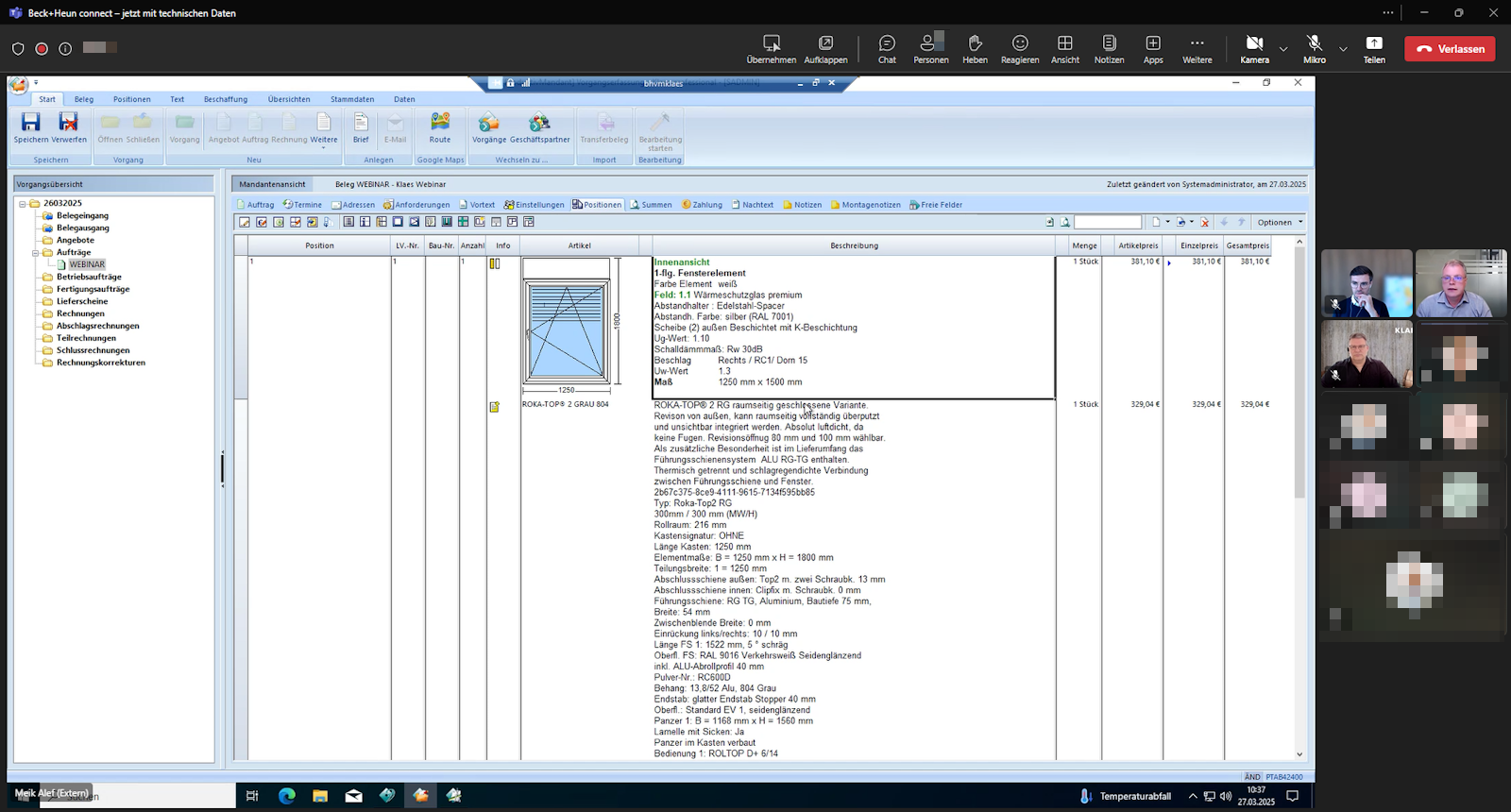1511x812 pixels.
Task: Open the Kamera options dropdown arrow
Action: [1283, 48]
